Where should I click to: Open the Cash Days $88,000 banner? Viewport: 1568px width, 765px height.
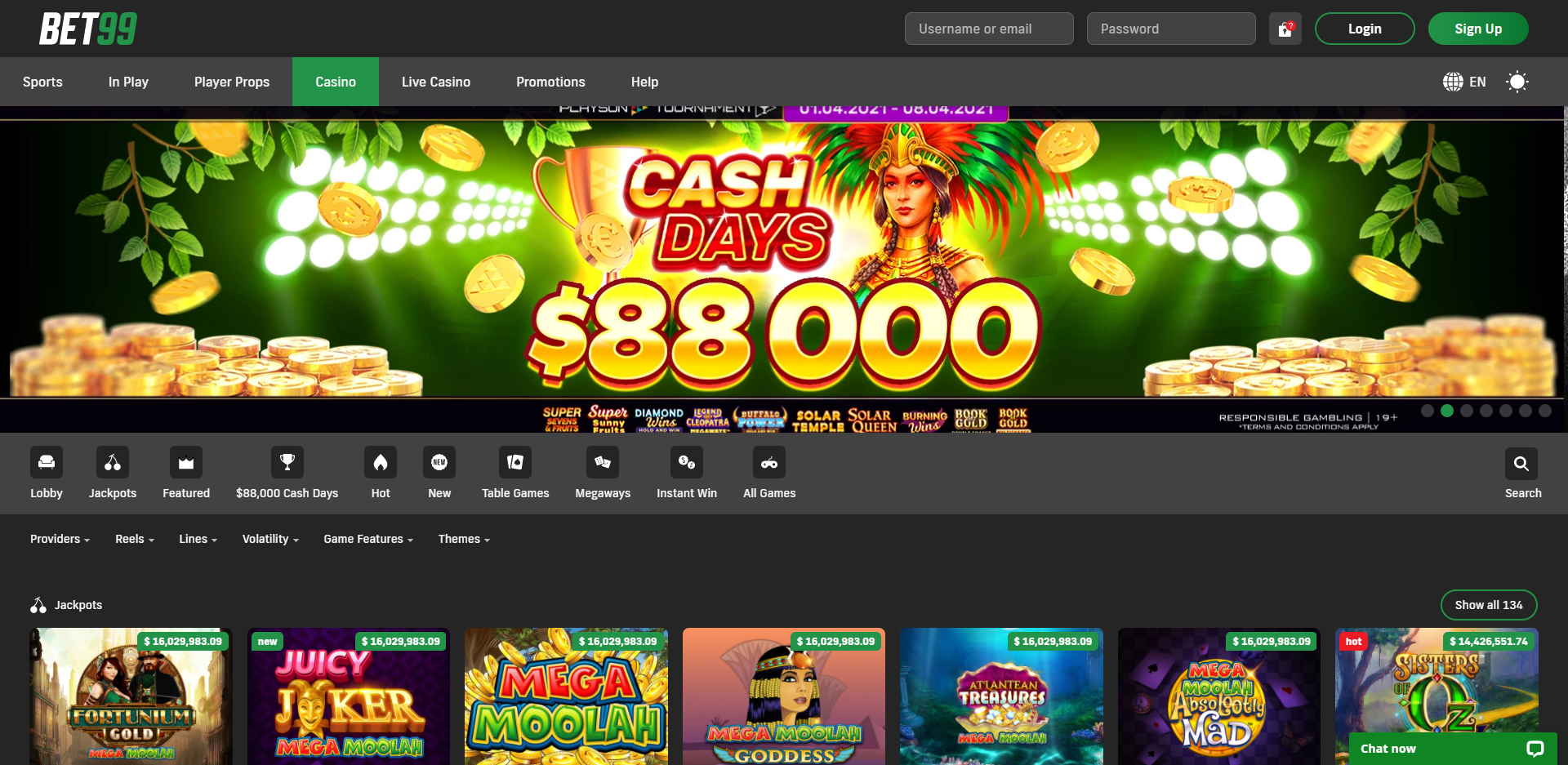click(782, 269)
